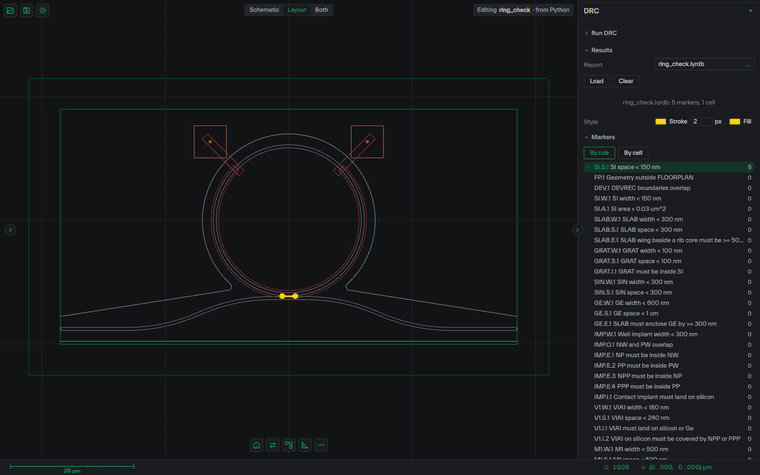Viewport: 760px width, 475px height.
Task: Open the DRC panel dropdown arrow
Action: (x=750, y=11)
